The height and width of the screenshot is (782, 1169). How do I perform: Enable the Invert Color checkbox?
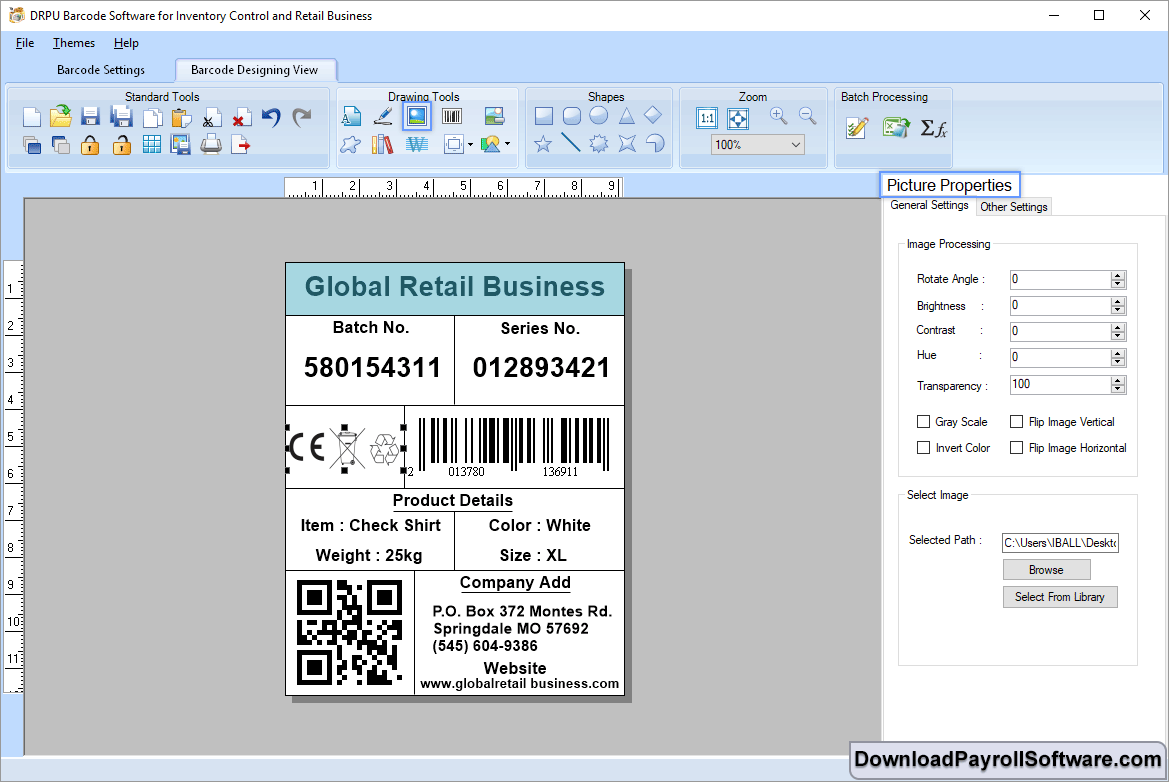(x=923, y=448)
